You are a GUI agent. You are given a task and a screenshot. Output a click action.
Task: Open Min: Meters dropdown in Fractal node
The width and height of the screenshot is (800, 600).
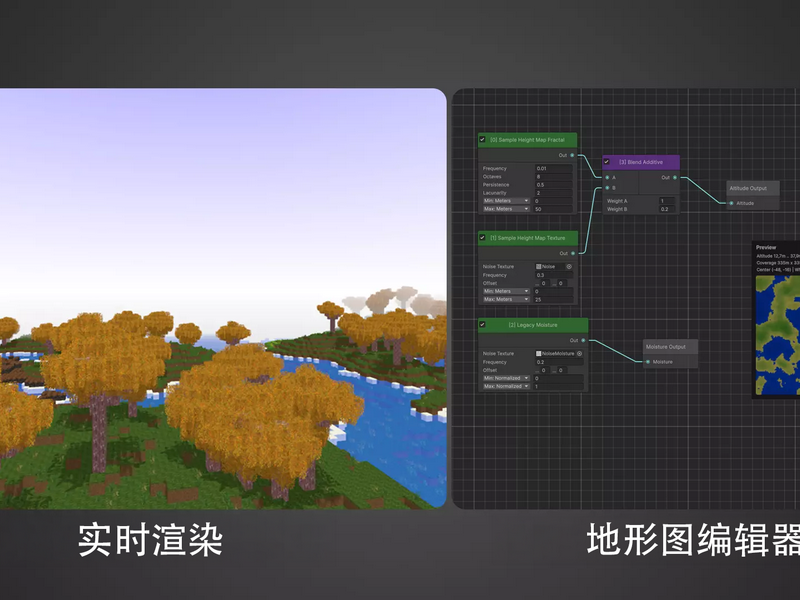(506, 201)
